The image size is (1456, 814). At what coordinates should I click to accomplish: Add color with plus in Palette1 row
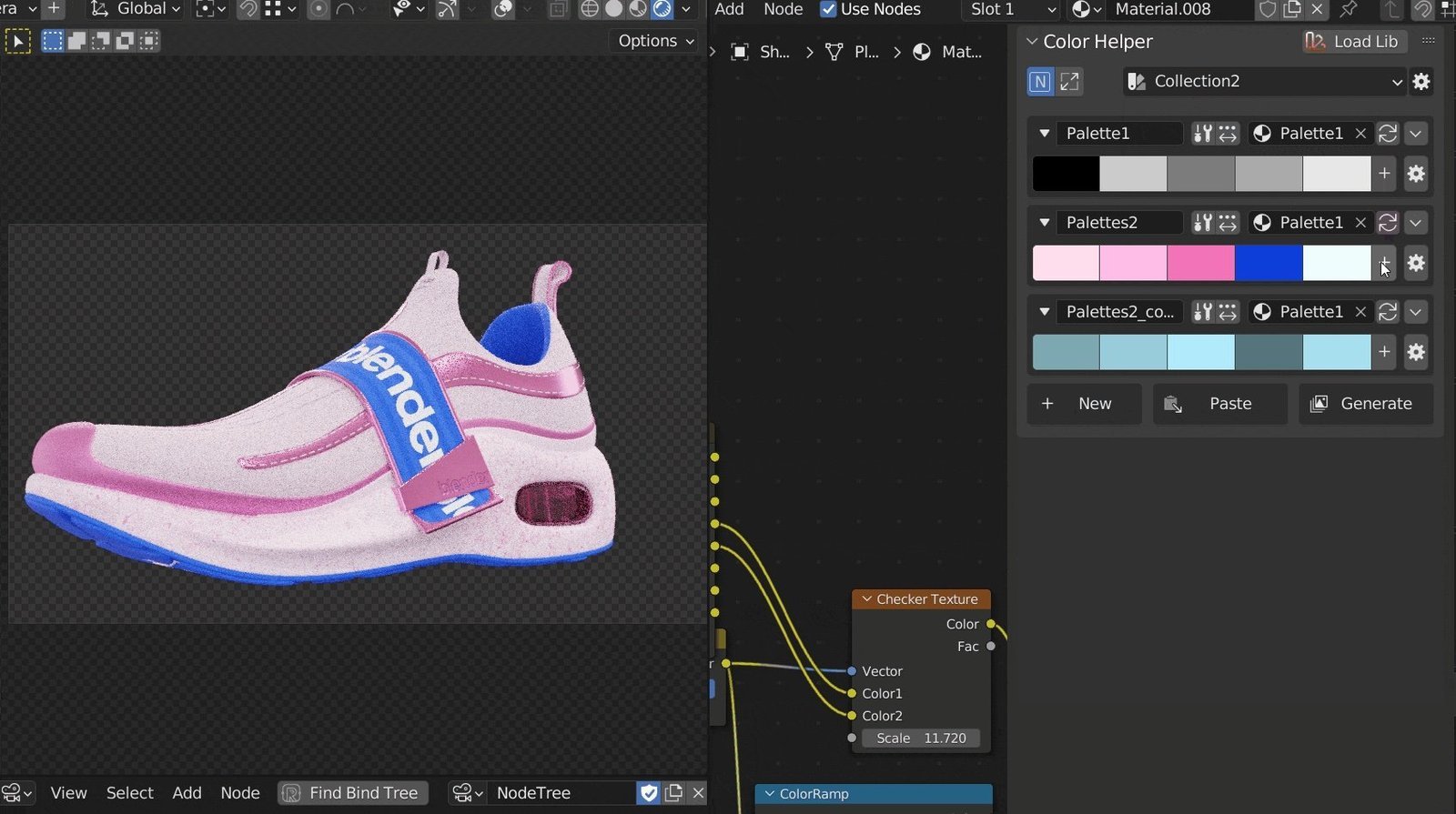[1384, 173]
